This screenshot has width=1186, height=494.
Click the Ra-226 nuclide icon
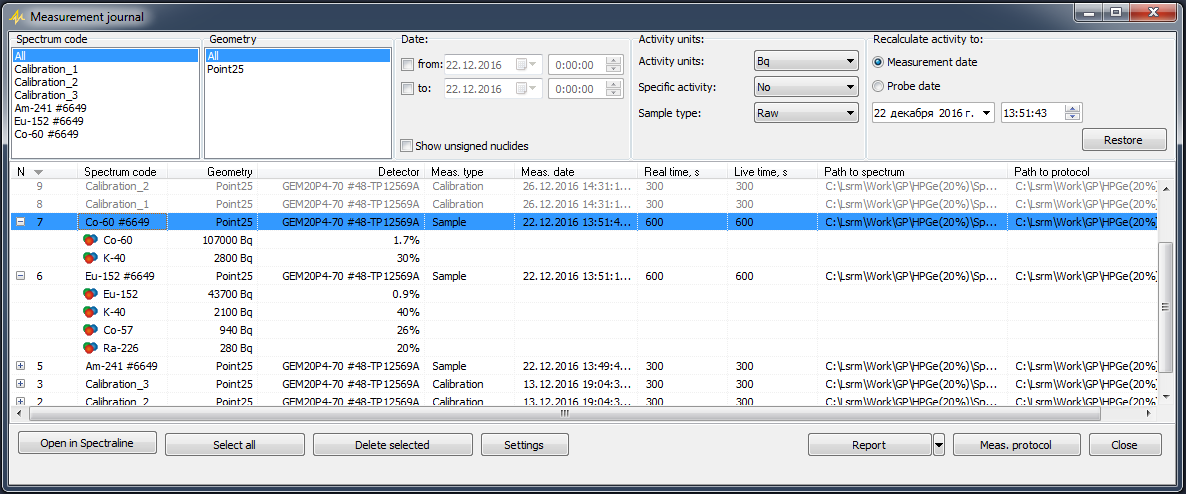[90, 348]
